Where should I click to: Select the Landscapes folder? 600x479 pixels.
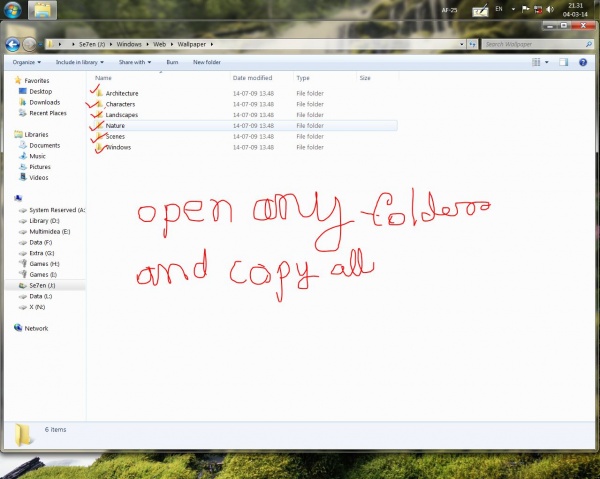point(122,115)
